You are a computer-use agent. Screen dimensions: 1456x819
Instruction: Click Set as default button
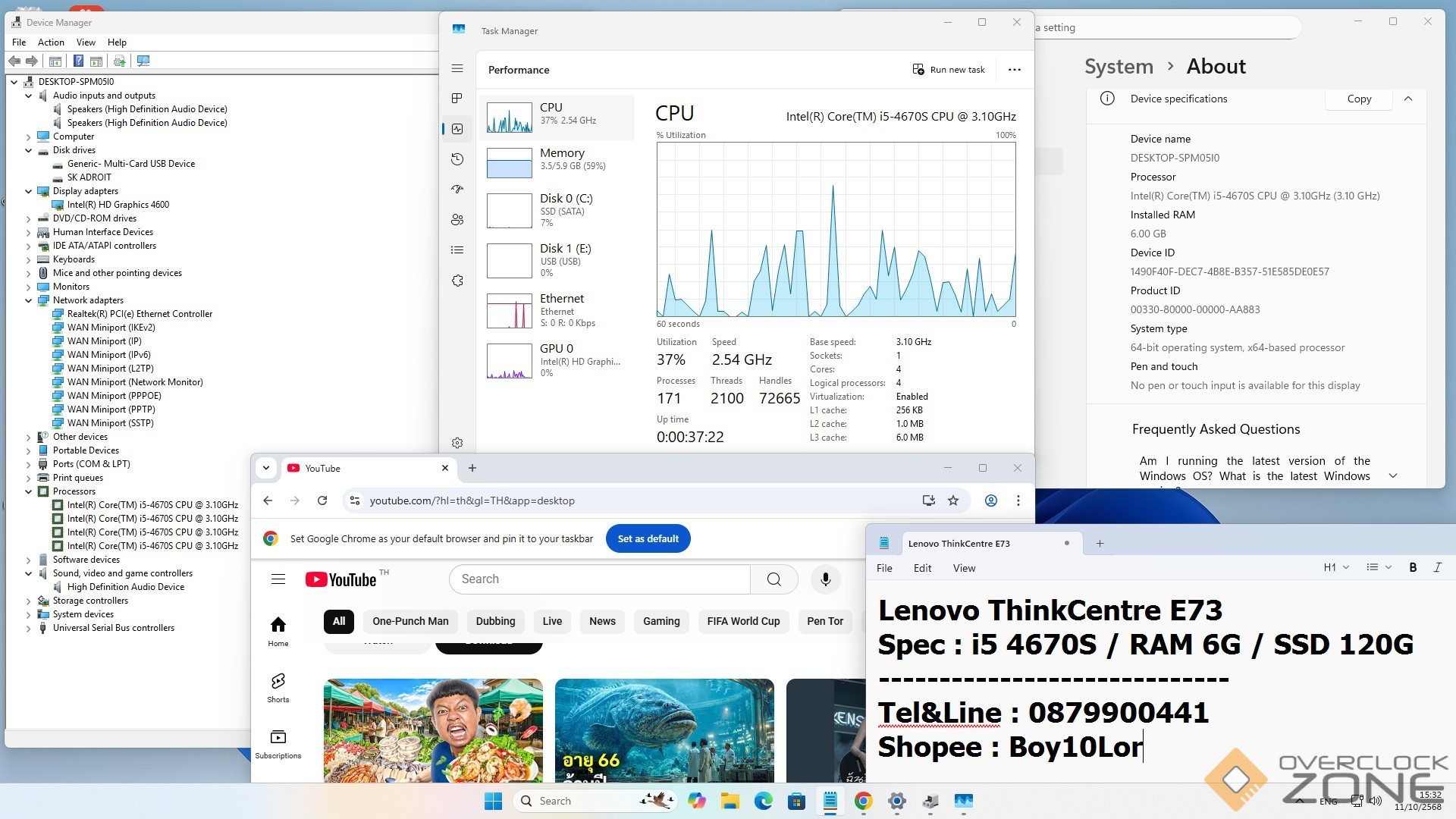click(648, 538)
